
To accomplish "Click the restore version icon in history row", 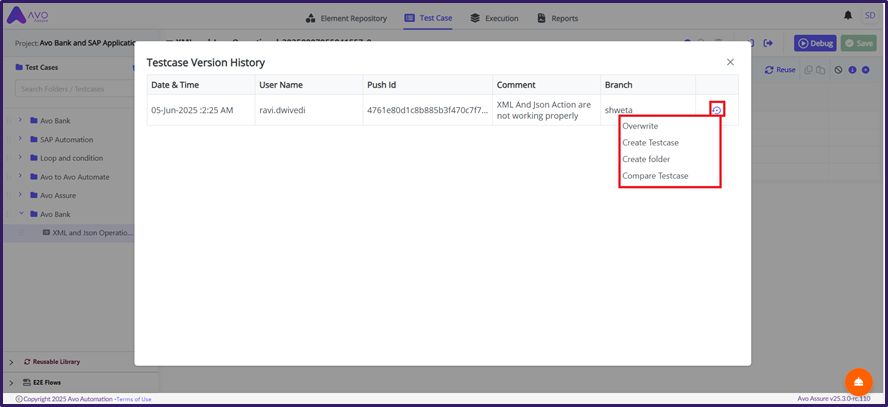I will (717, 110).
